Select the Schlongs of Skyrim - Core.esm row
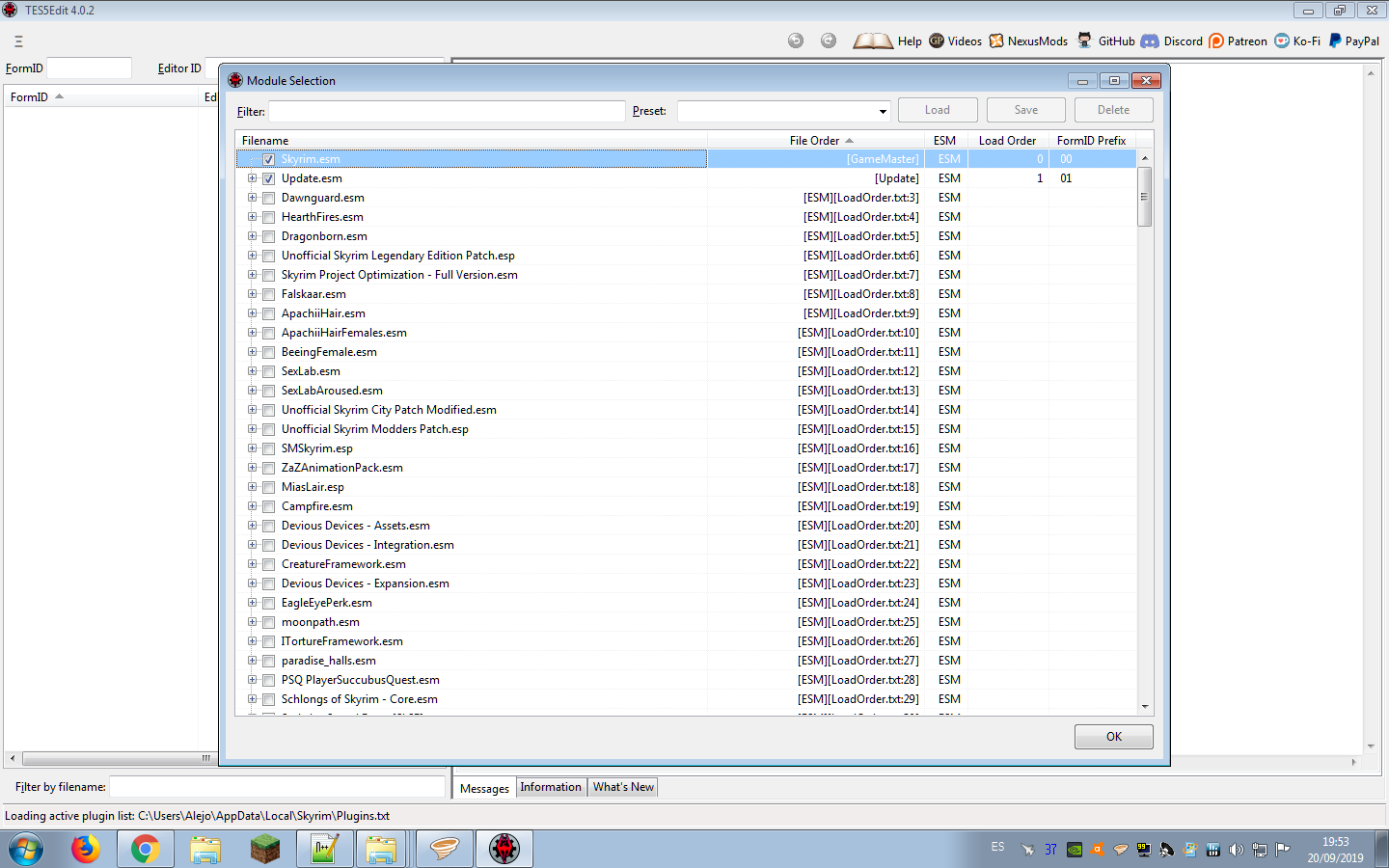The width and height of the screenshot is (1389, 868). pos(686,699)
